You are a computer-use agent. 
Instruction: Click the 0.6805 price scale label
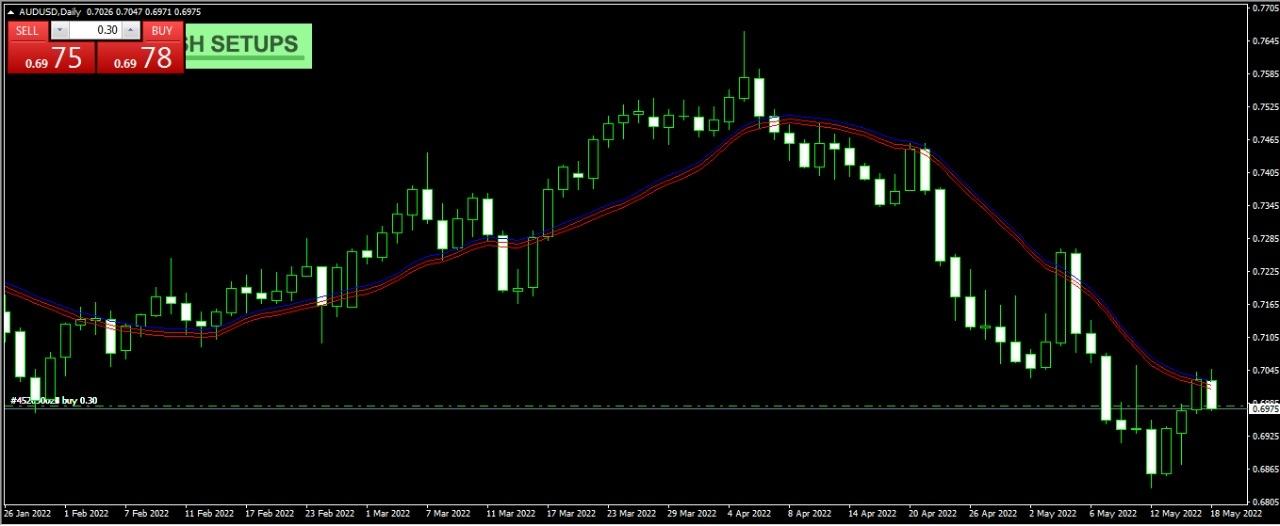pos(1264,502)
